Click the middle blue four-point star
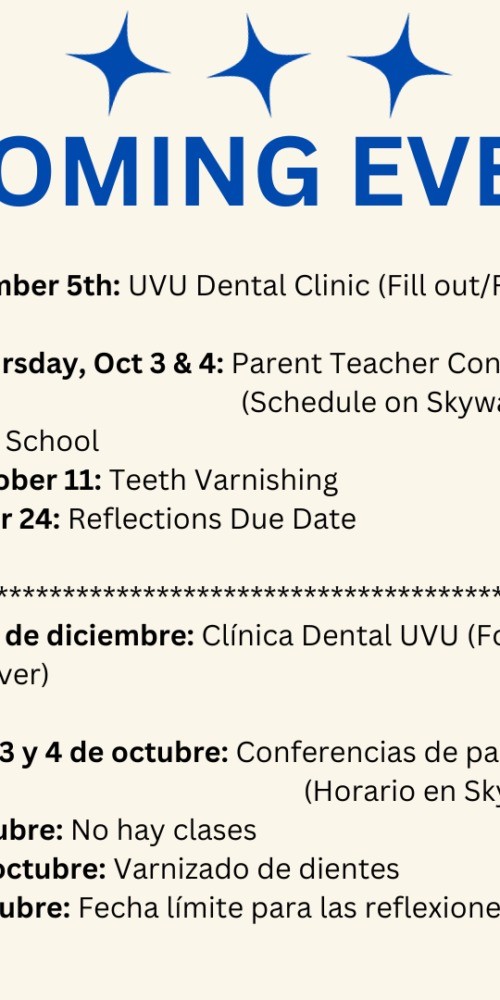Screen dimensions: 500x1000 coord(259,65)
